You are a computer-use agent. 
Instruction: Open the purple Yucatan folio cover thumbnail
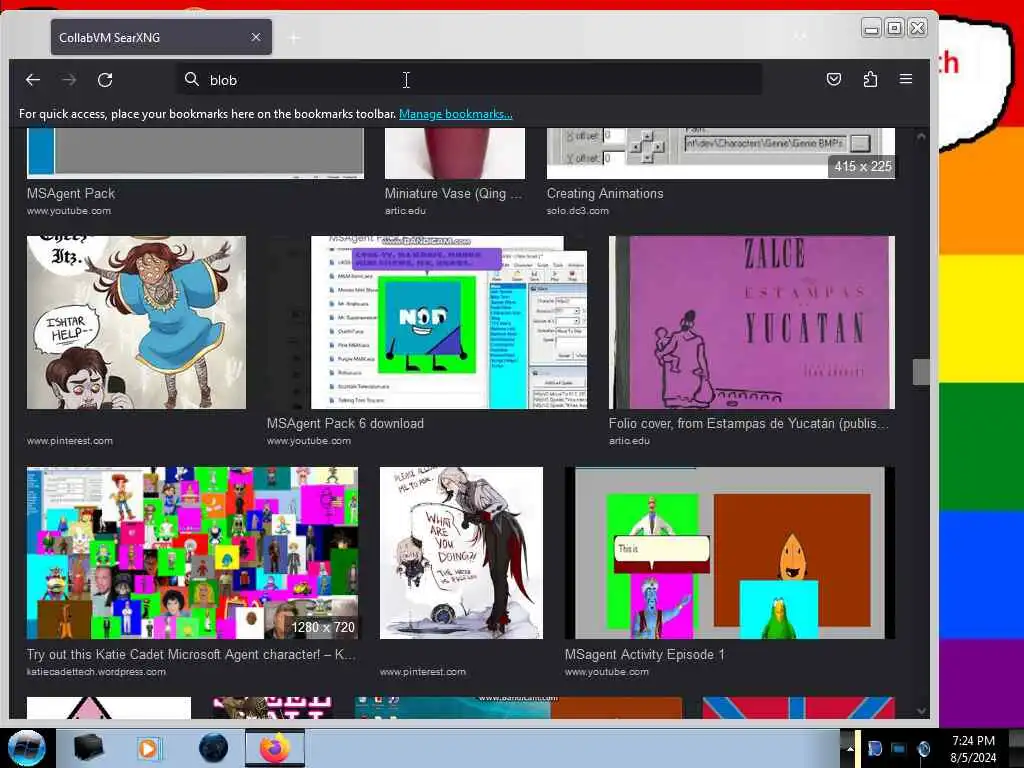(752, 323)
